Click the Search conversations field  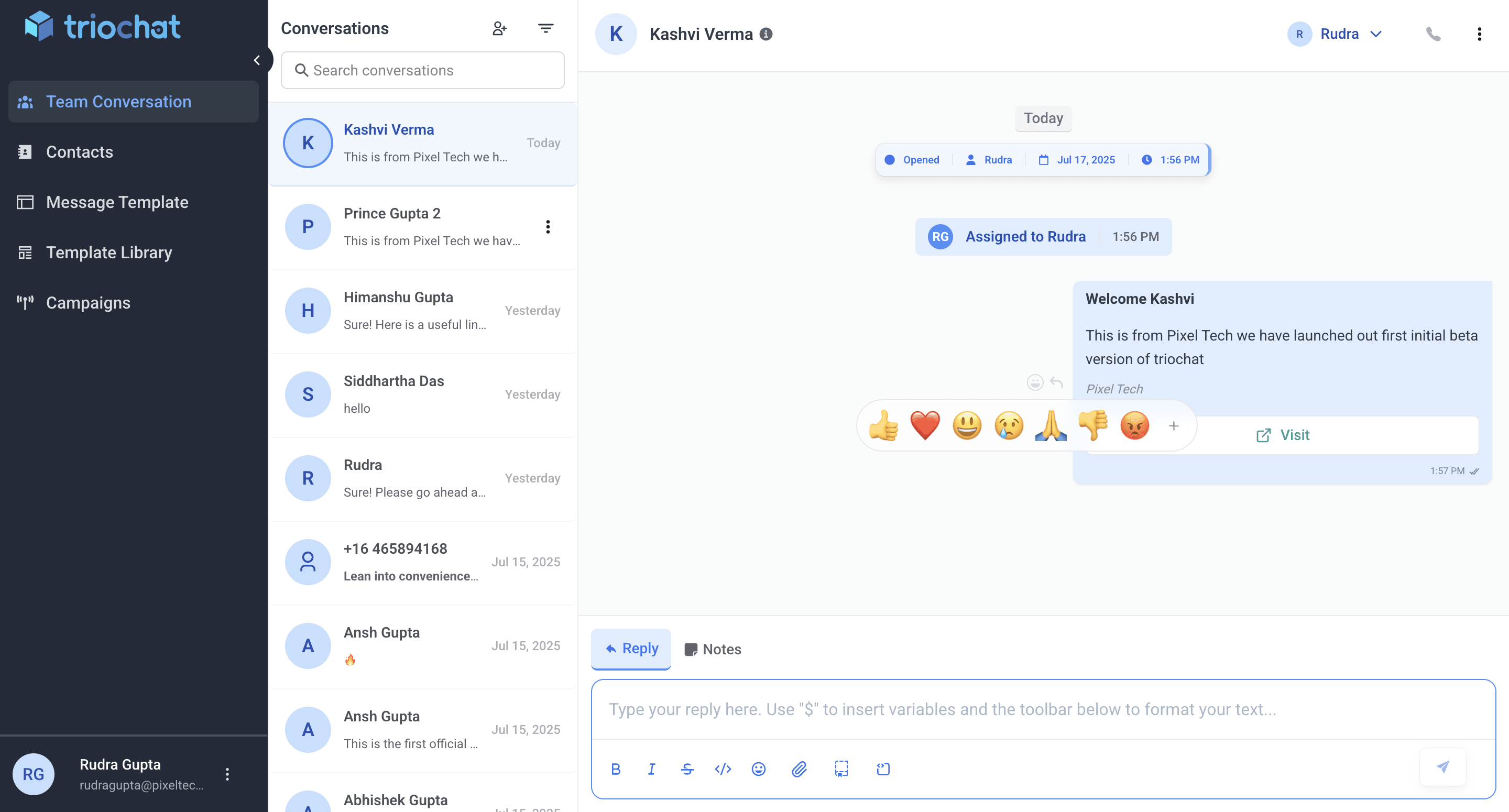click(422, 70)
